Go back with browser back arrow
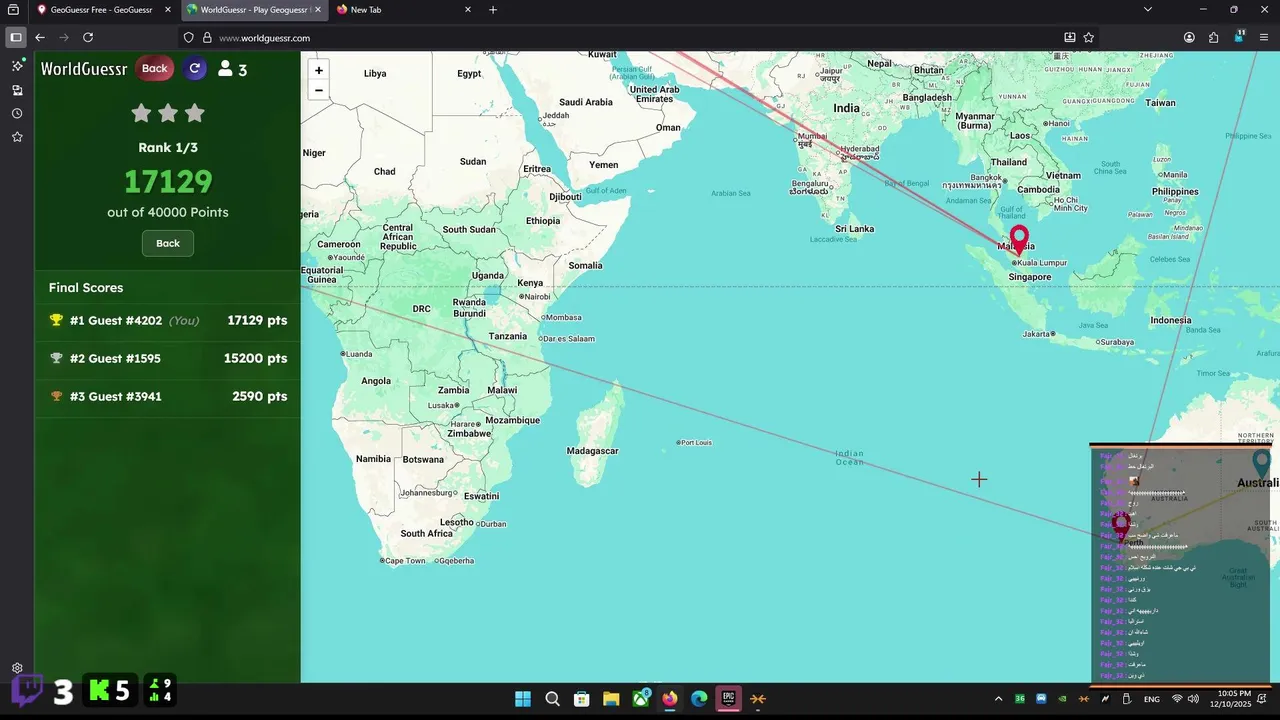1280x720 pixels. (40, 37)
